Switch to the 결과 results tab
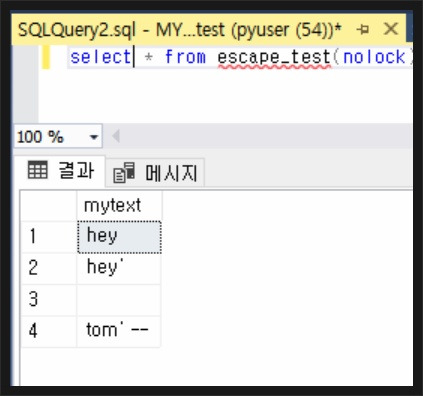This screenshot has width=423, height=396. 61,171
